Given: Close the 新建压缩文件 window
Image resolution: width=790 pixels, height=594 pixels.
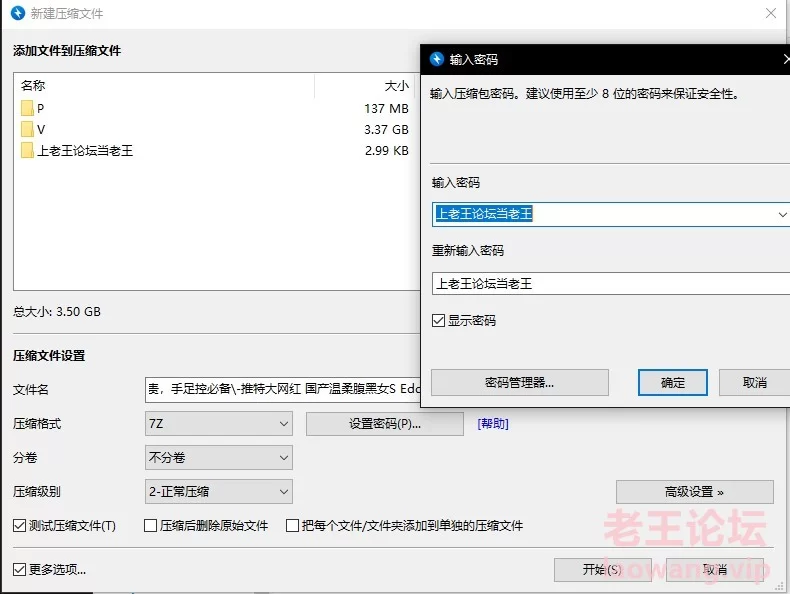Looking at the screenshot, I should pos(770,13).
